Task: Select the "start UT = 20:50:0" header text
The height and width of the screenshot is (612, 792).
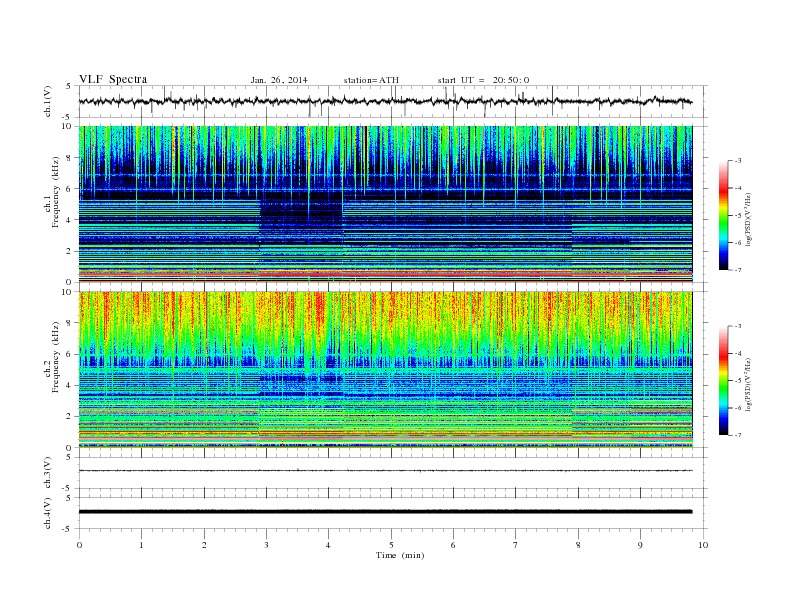Action: [483, 80]
